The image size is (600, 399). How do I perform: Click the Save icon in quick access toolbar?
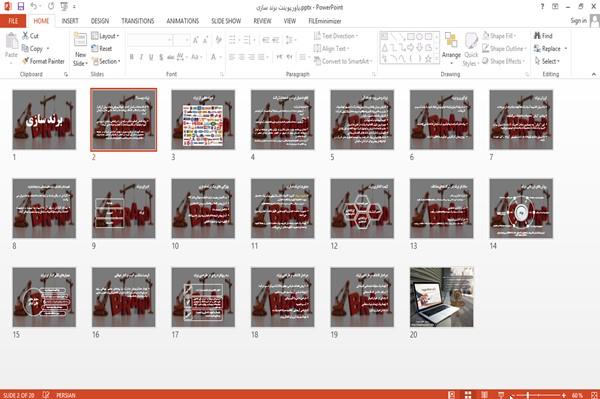[21, 7]
